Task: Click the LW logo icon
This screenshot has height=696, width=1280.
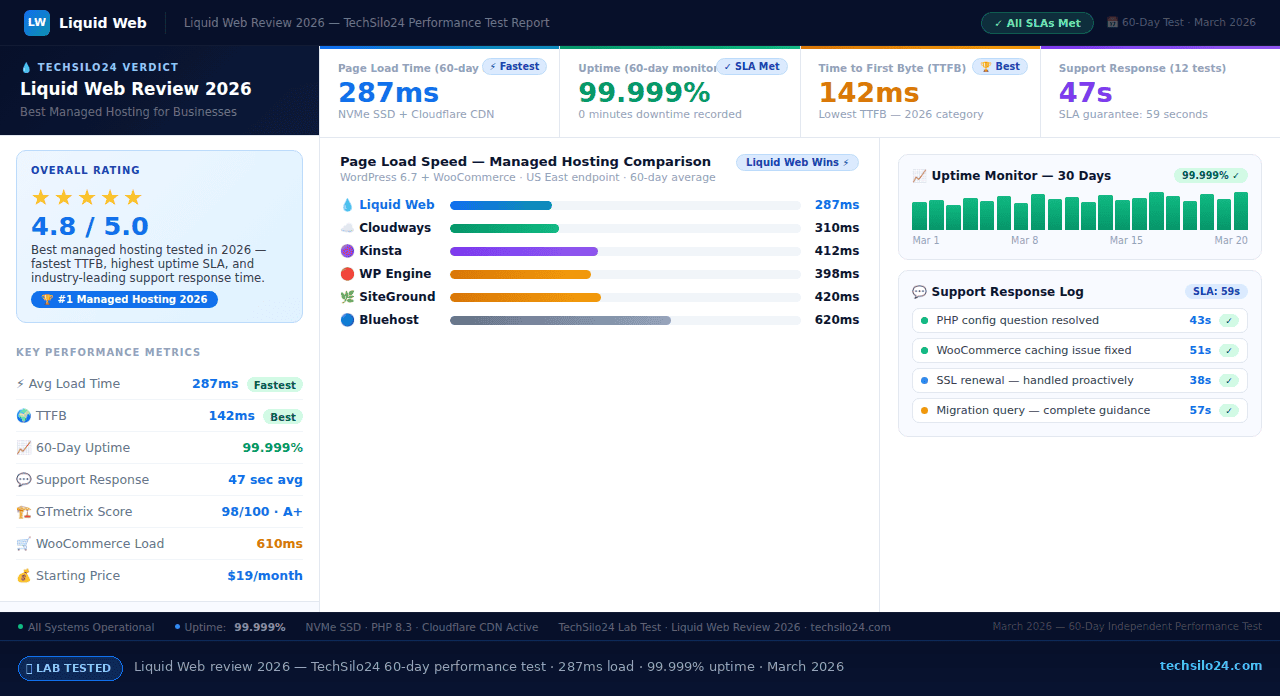Action: 37,22
